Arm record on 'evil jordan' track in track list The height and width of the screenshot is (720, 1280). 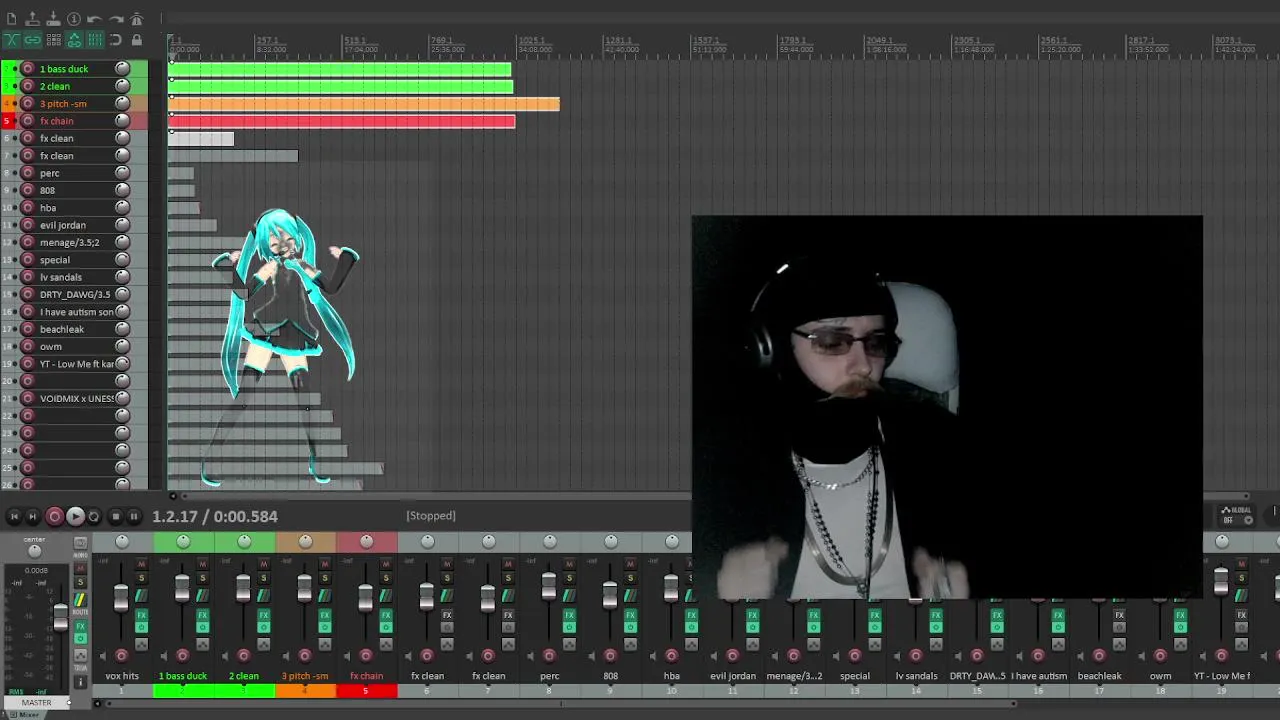(28, 225)
